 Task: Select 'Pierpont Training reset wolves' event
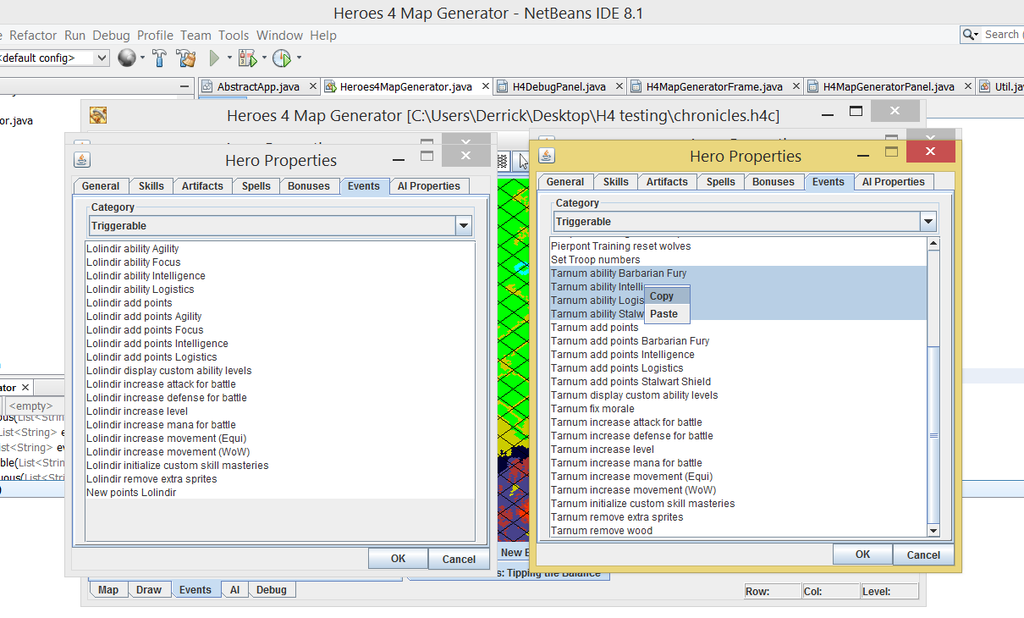(738, 246)
